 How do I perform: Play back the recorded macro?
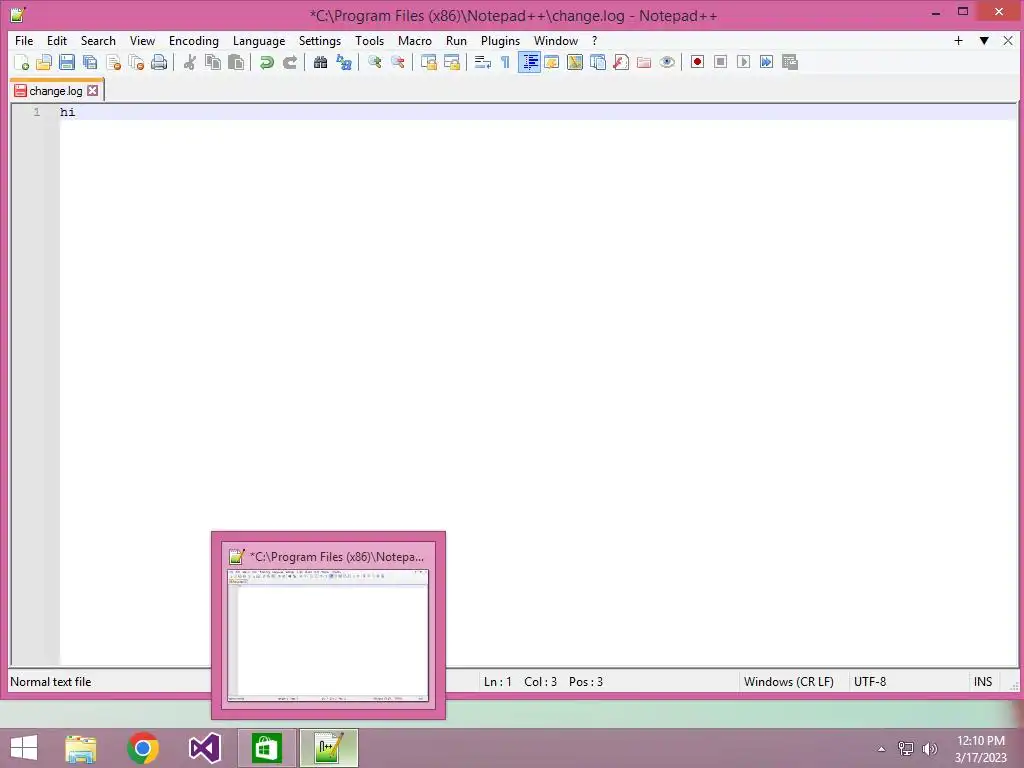coord(743,62)
